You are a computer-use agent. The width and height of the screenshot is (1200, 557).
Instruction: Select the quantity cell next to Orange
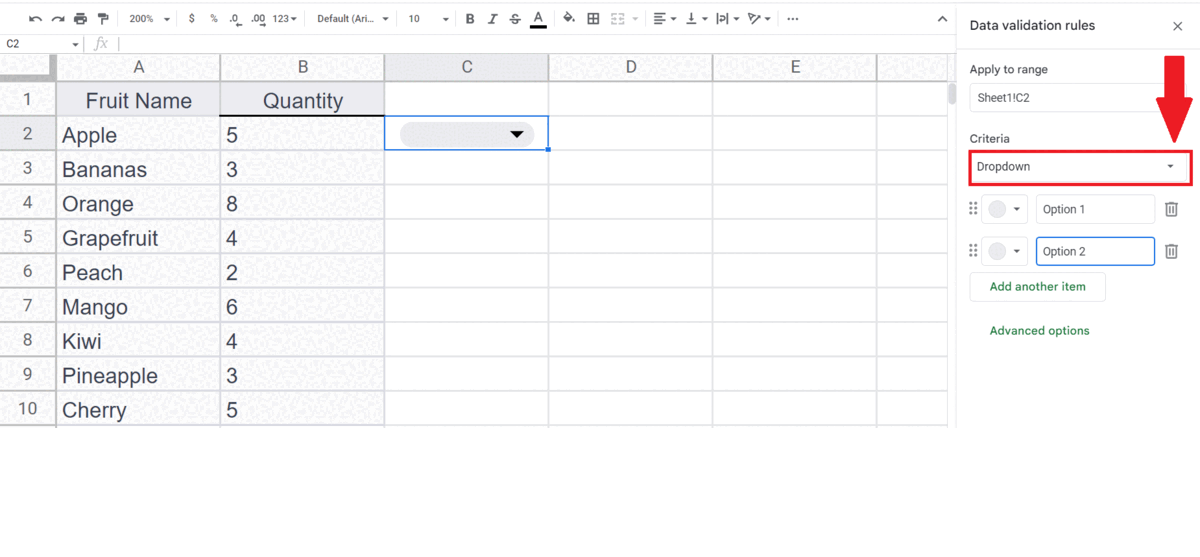pyautogui.click(x=302, y=203)
